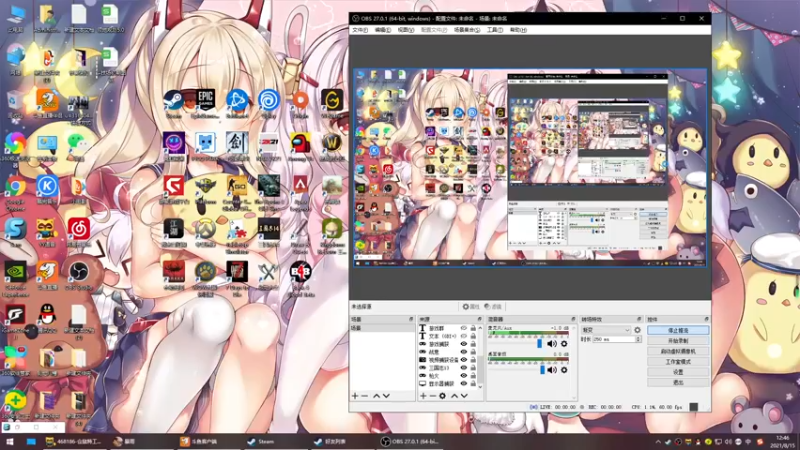Viewport: 800px width, 450px height.
Task: Undock the 混音器 mixer panel
Action: coord(573,319)
